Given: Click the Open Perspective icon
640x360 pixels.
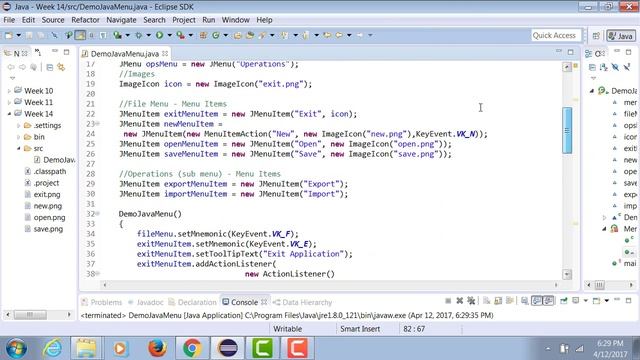Looking at the screenshot, I should tap(596, 36).
